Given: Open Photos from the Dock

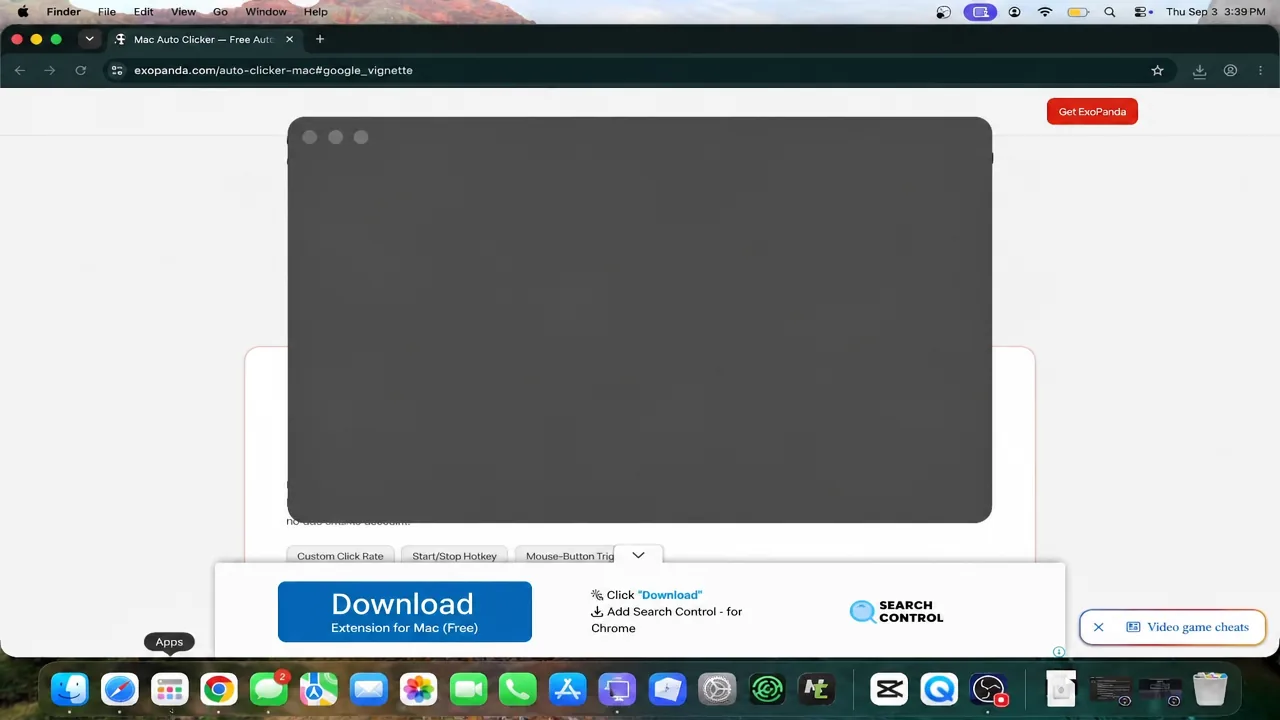Looking at the screenshot, I should (x=418, y=689).
